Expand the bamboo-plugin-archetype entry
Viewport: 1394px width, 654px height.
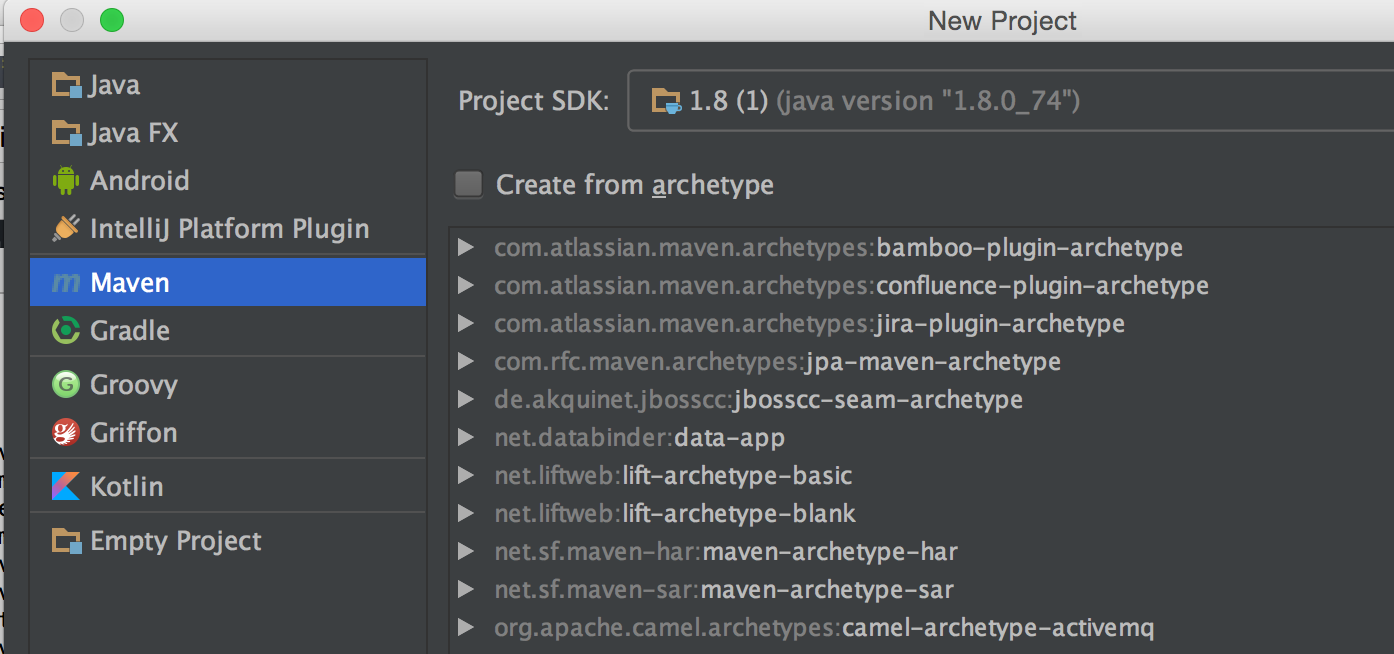[465, 248]
